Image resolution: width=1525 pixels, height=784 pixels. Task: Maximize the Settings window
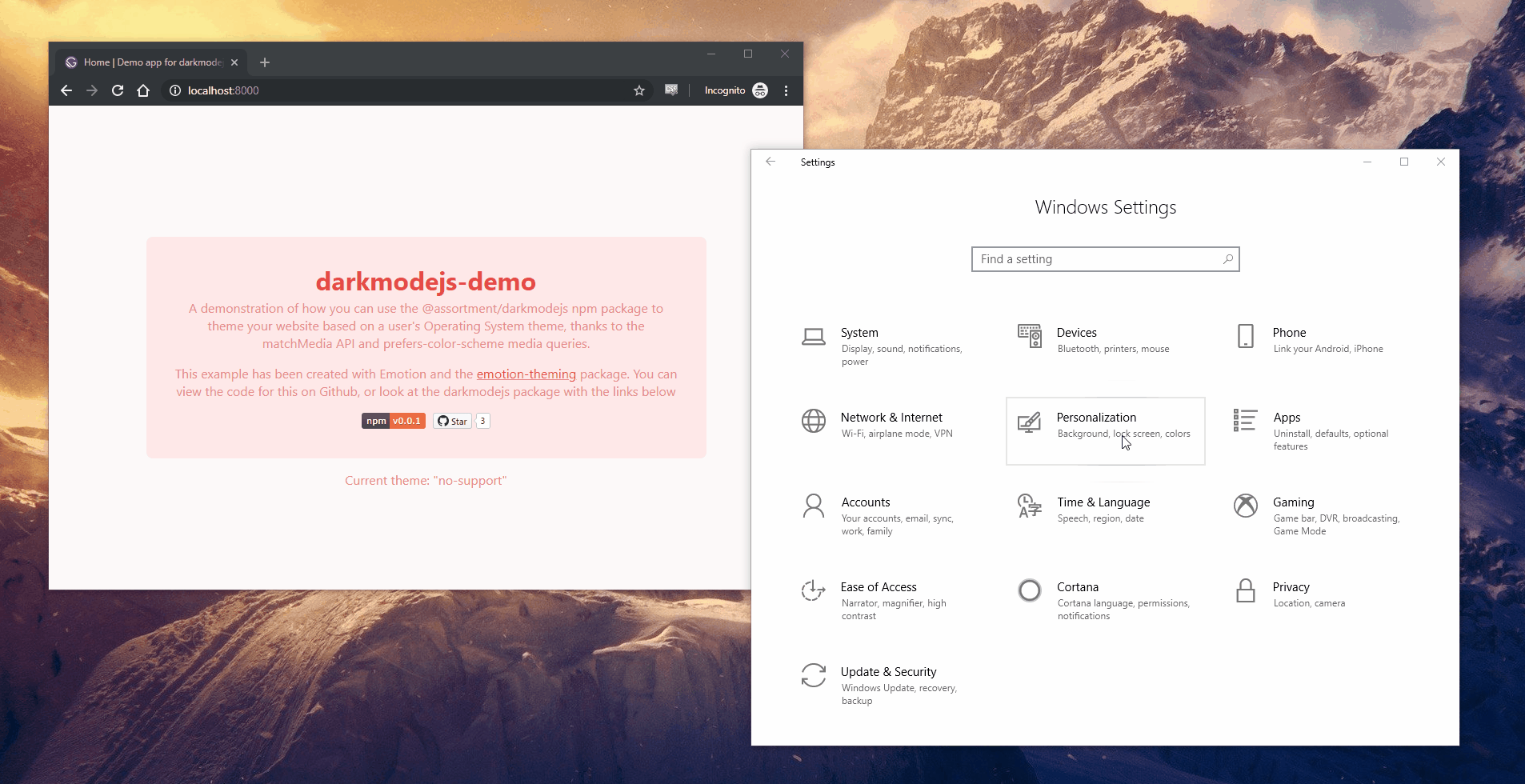[1404, 162]
